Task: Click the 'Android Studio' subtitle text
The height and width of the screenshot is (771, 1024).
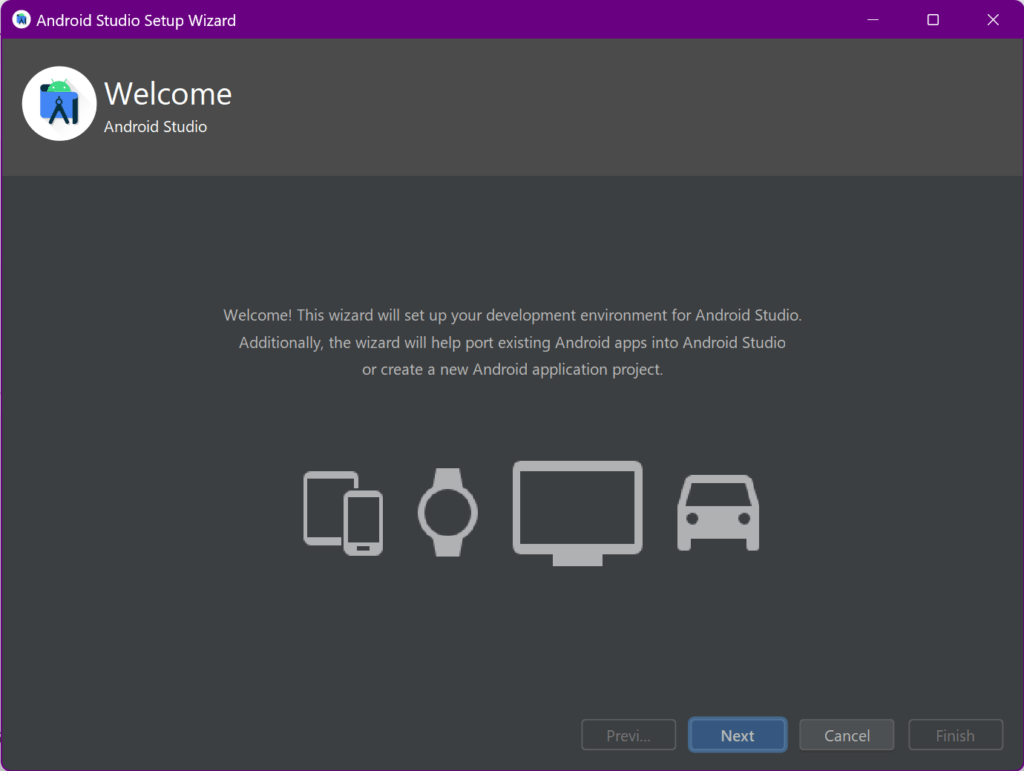Action: coord(155,127)
